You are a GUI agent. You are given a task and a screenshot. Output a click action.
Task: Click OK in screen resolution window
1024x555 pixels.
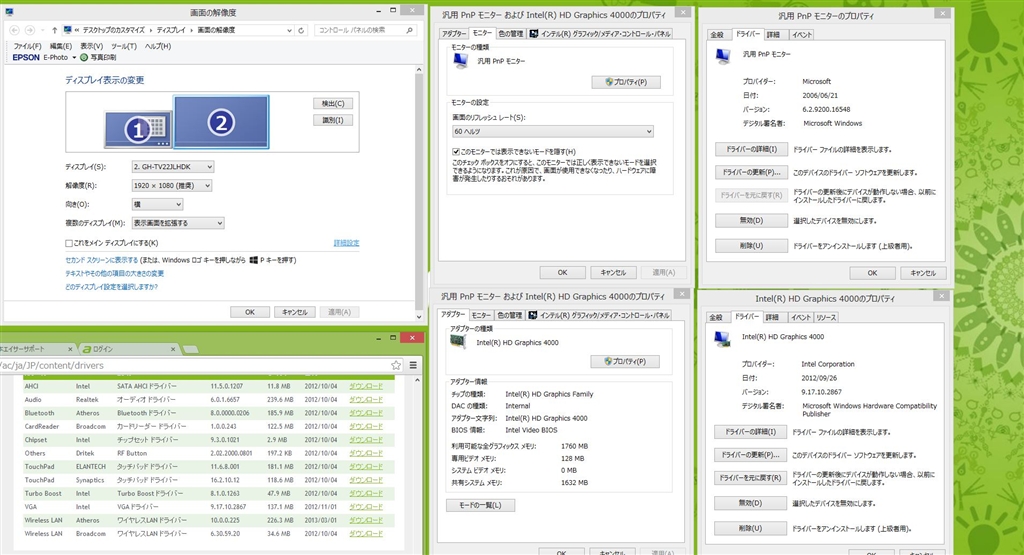click(249, 312)
